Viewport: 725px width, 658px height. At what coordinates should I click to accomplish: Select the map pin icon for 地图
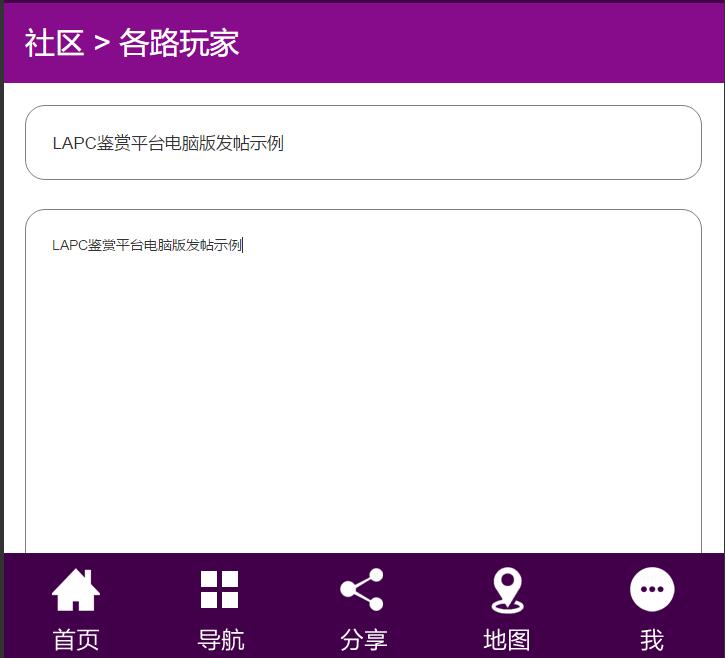click(x=507, y=590)
